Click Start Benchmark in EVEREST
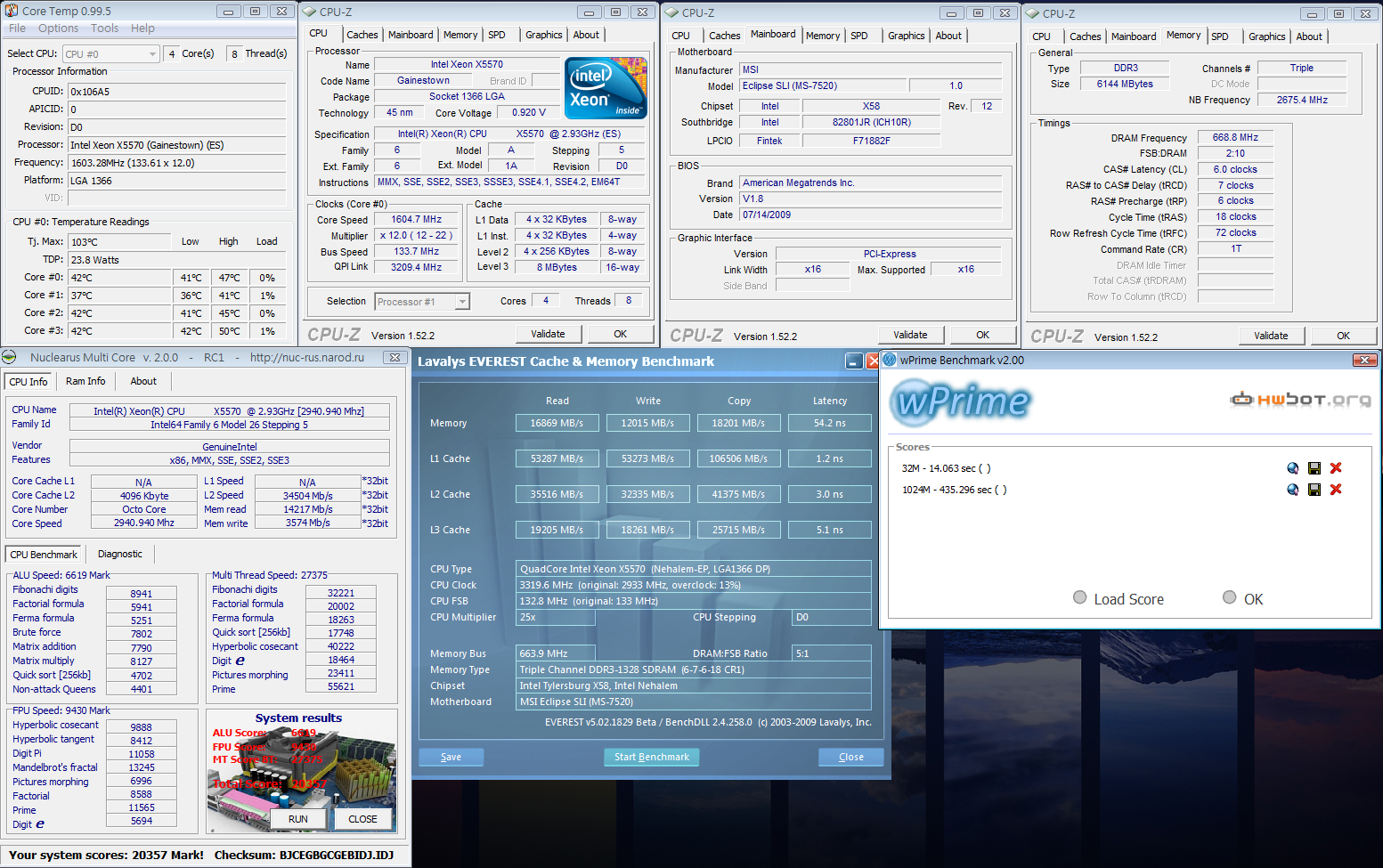This screenshot has width=1383, height=868. click(652, 757)
